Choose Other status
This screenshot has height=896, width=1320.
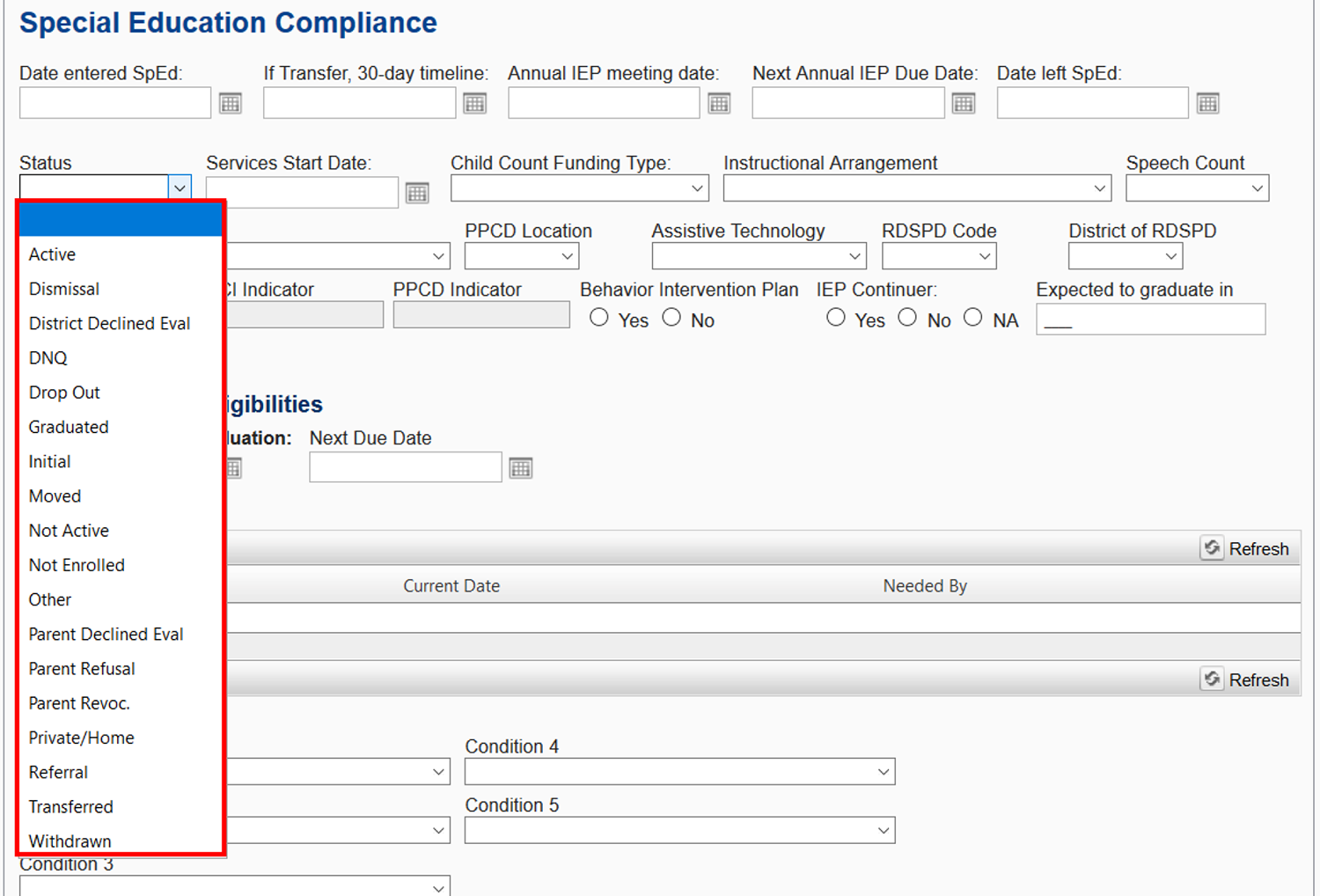[x=121, y=599]
